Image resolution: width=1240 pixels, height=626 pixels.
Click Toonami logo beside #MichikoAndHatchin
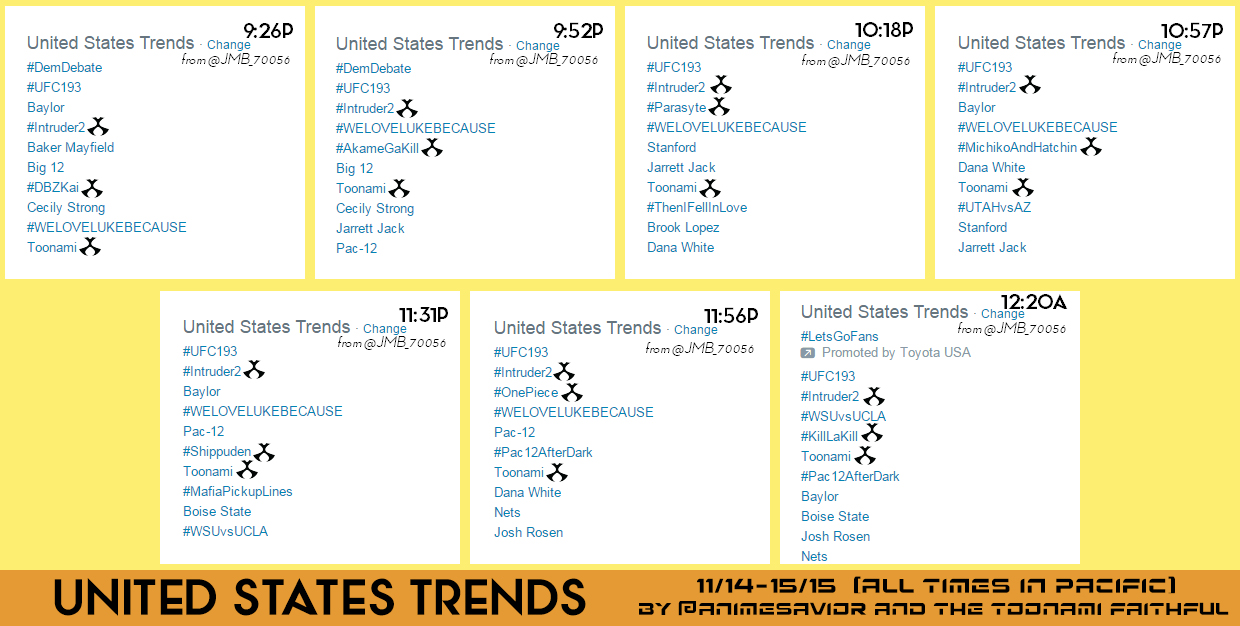pyautogui.click(x=1090, y=147)
